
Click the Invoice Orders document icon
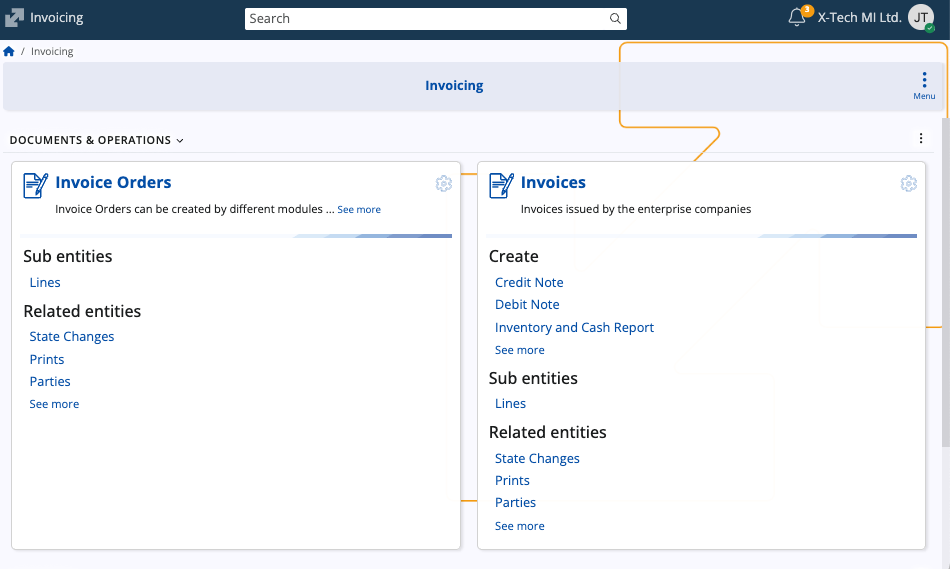point(36,185)
